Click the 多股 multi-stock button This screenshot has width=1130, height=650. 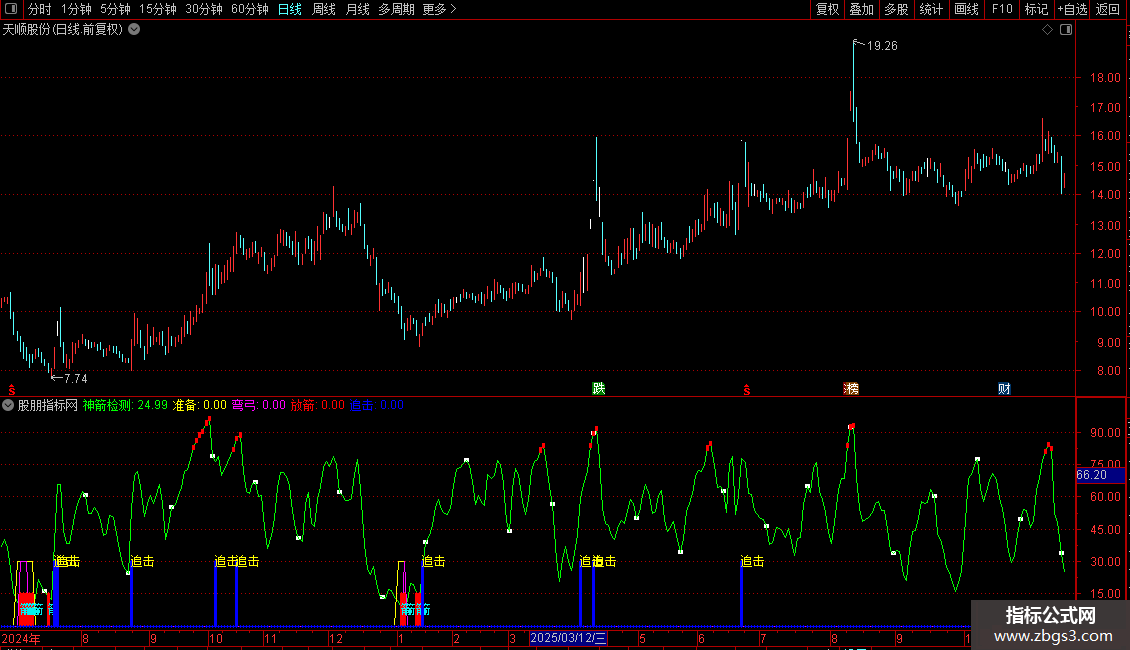coord(896,9)
